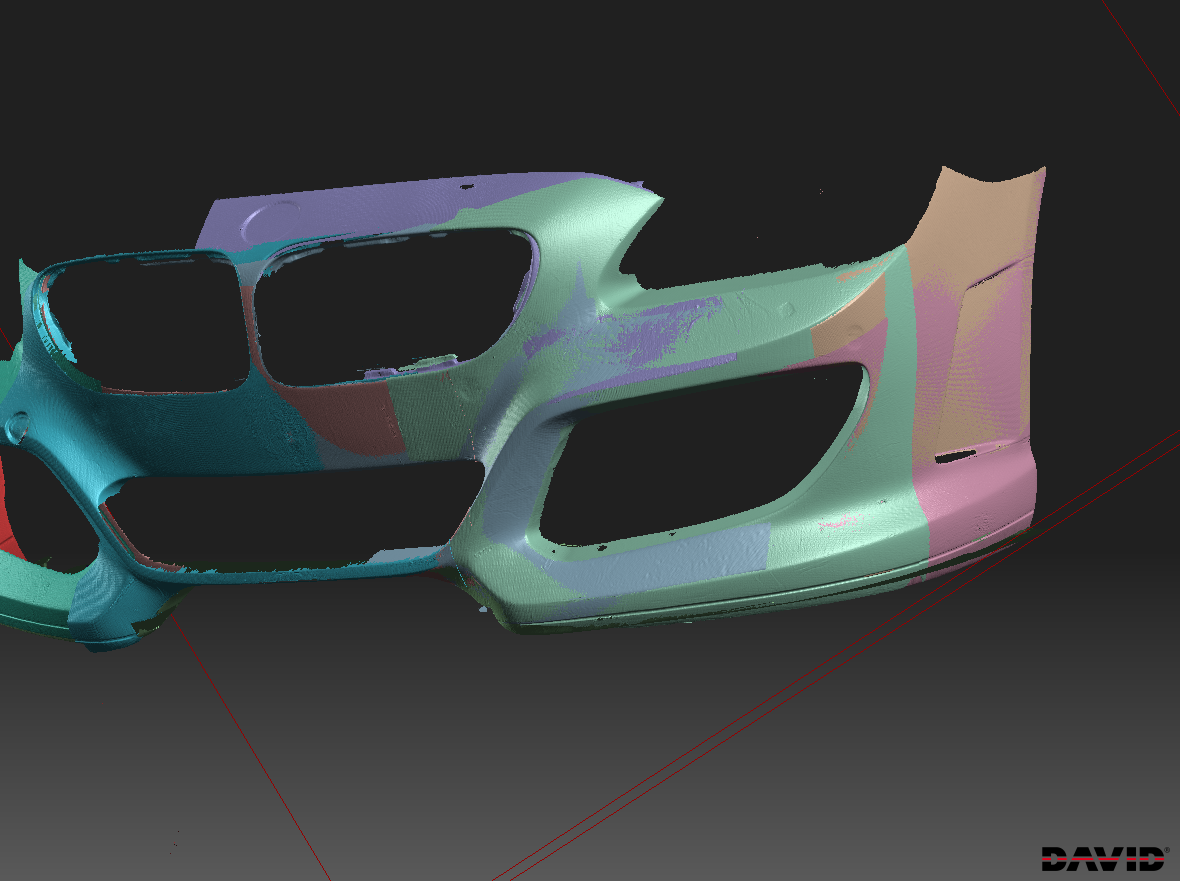This screenshot has width=1180, height=881.
Task: Click the red scan fragment at far left
Action: click(8, 520)
